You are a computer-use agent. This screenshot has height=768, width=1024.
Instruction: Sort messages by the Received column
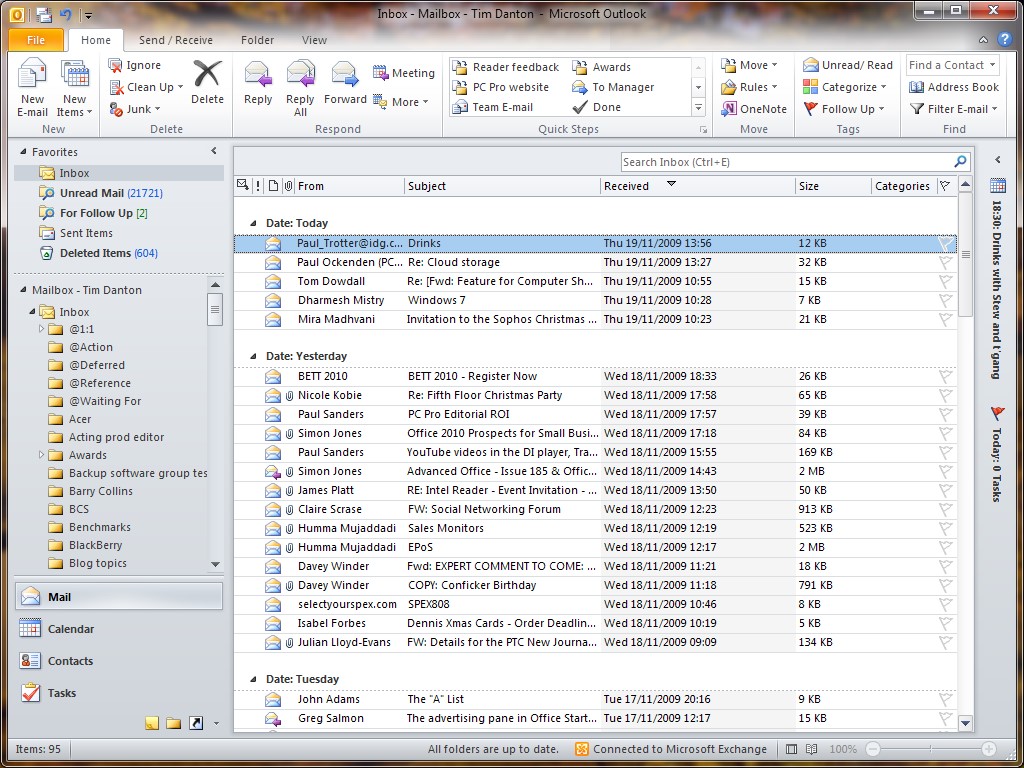(697, 186)
